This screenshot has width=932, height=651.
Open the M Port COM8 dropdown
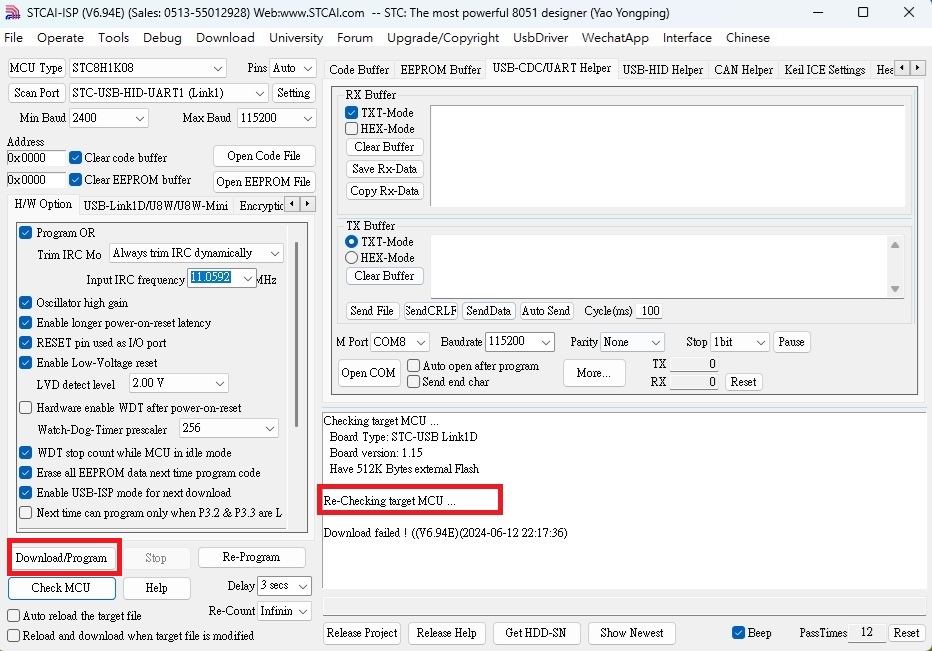coord(399,342)
